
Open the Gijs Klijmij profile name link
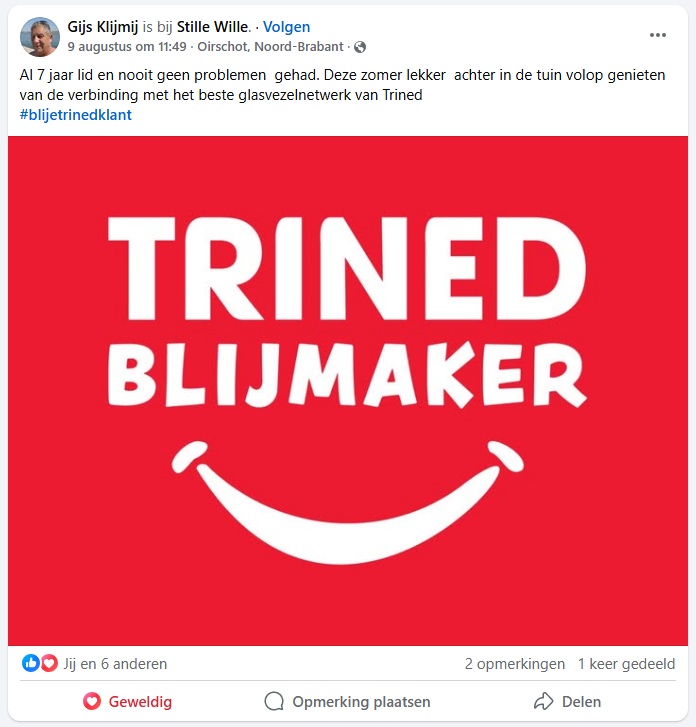pyautogui.click(x=102, y=27)
